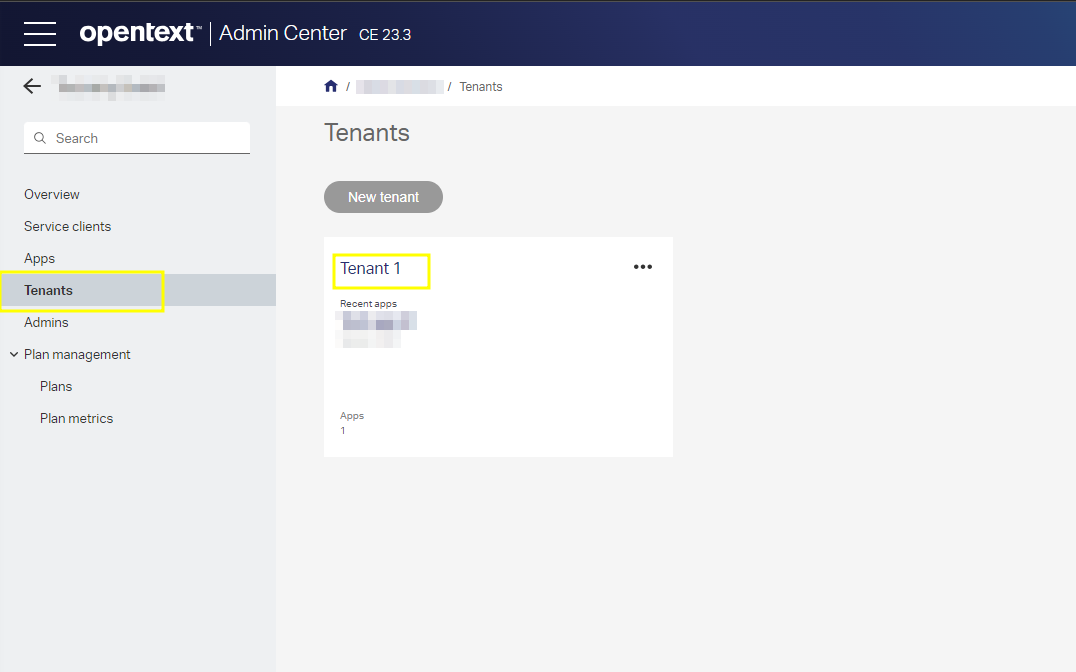Open the Apps section
The height and width of the screenshot is (672, 1076).
40,258
